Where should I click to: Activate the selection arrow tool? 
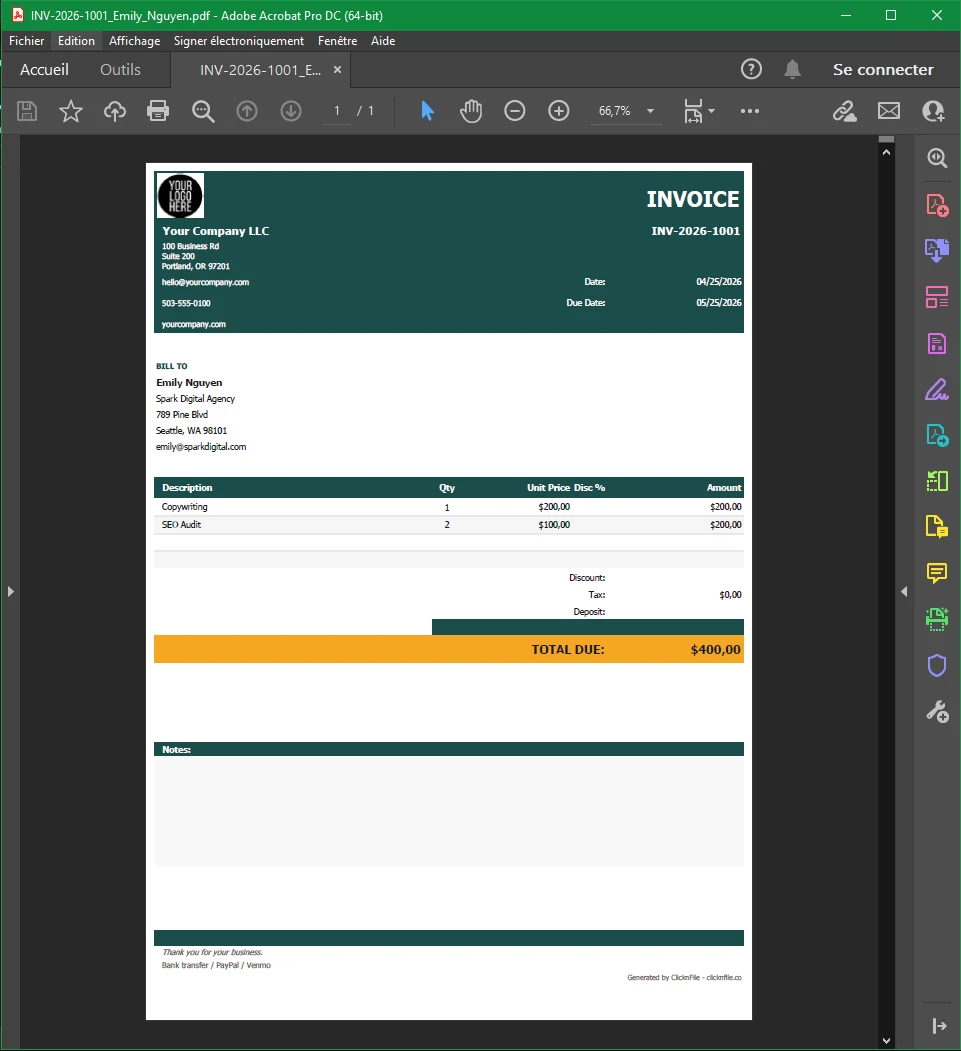pos(427,111)
